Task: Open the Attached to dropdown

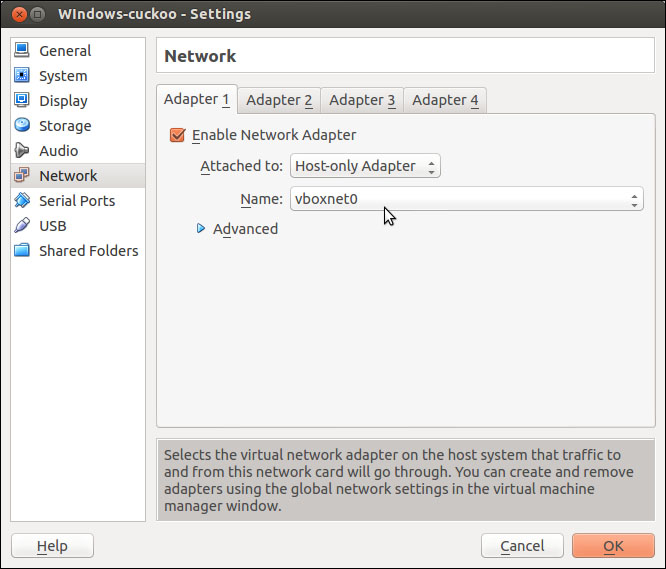Action: click(x=365, y=166)
